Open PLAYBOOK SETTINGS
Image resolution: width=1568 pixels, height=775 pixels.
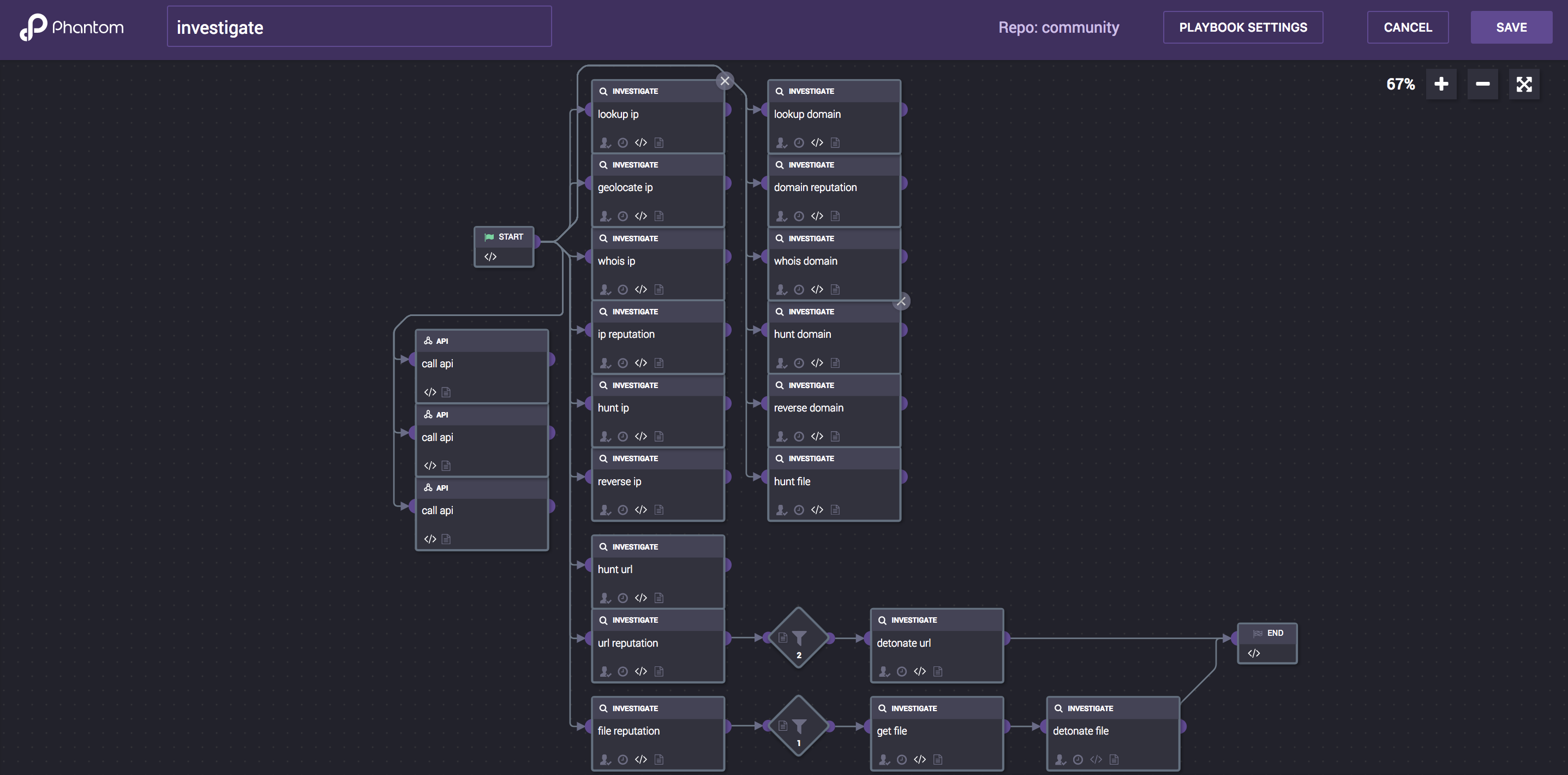click(x=1242, y=27)
